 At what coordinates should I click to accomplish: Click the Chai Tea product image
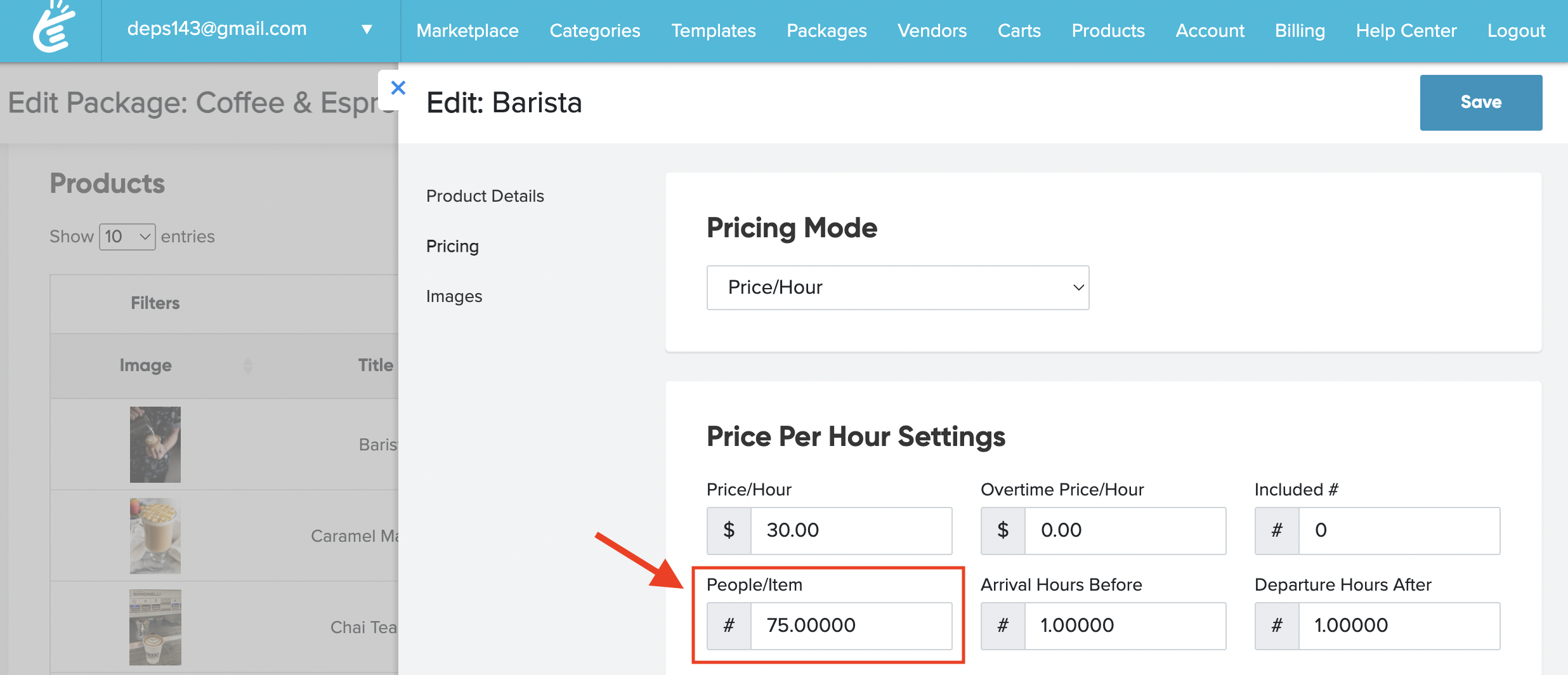click(155, 627)
